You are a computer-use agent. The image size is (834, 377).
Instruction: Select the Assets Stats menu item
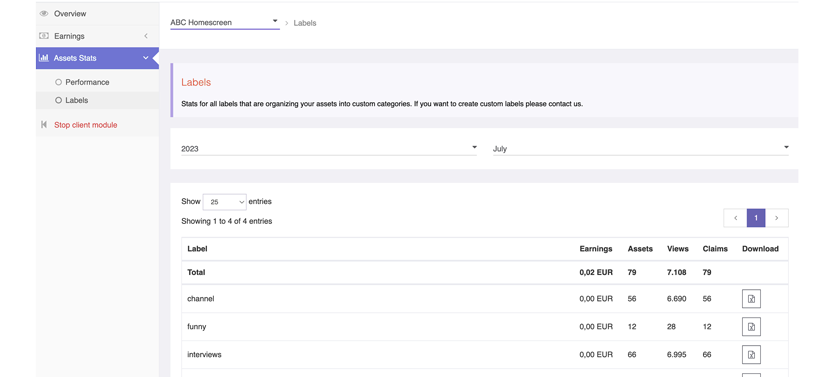click(x=97, y=58)
